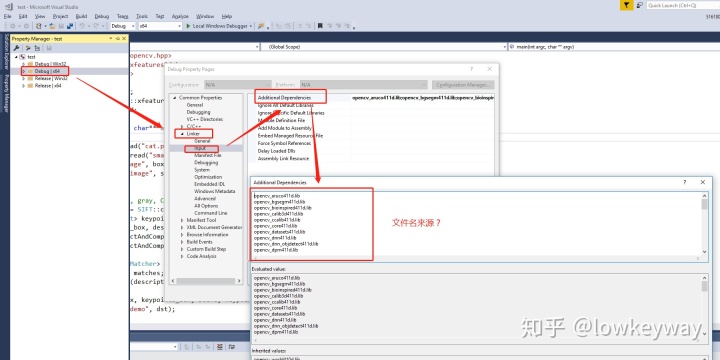Open the Project menu
Screen dimensions: 720x360
coord(60,16)
